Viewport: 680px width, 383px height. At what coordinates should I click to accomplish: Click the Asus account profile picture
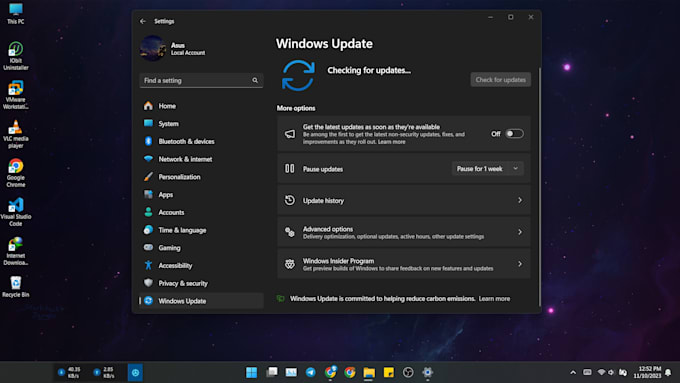(x=153, y=48)
